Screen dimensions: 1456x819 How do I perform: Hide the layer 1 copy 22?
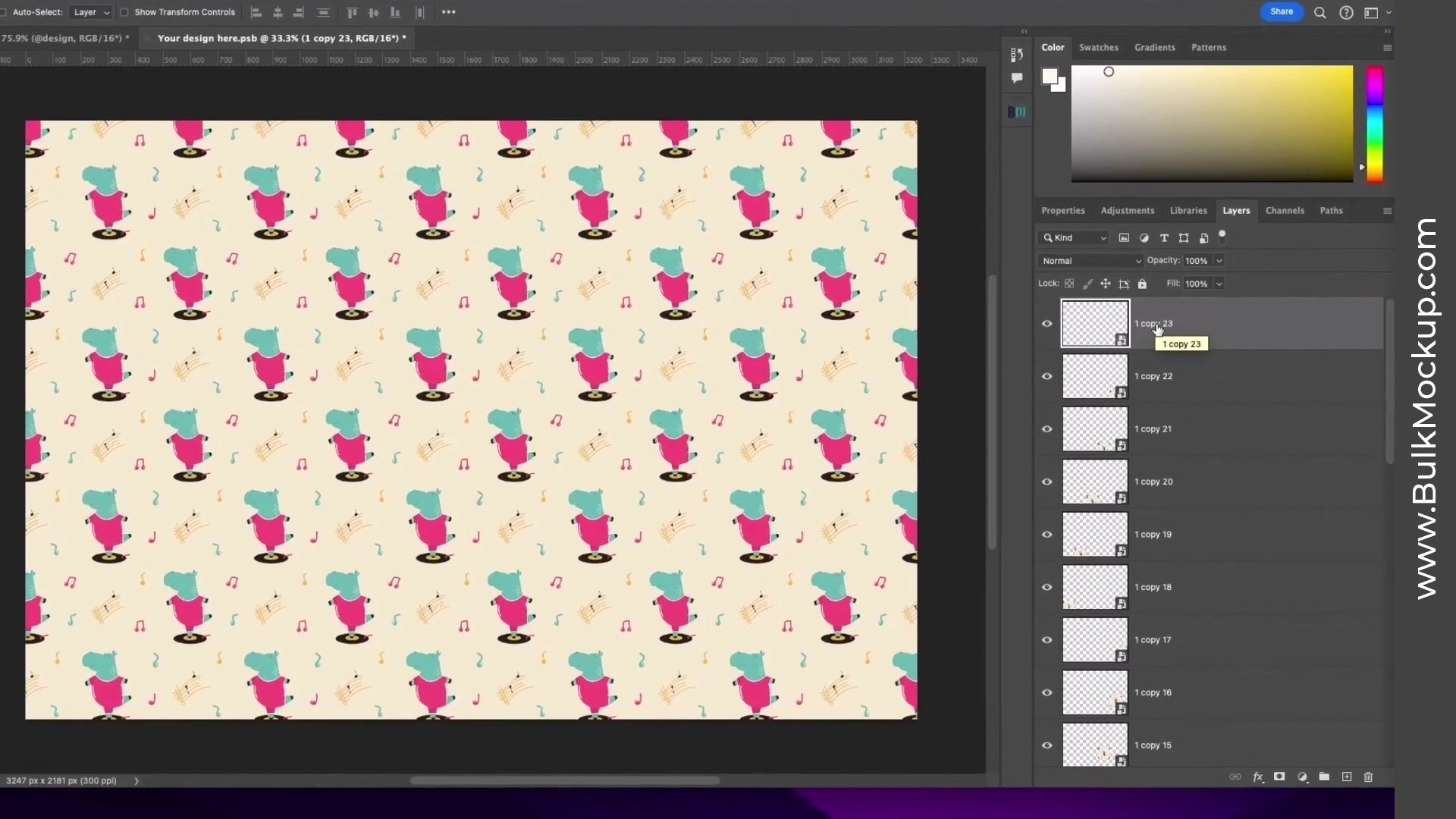pos(1047,376)
